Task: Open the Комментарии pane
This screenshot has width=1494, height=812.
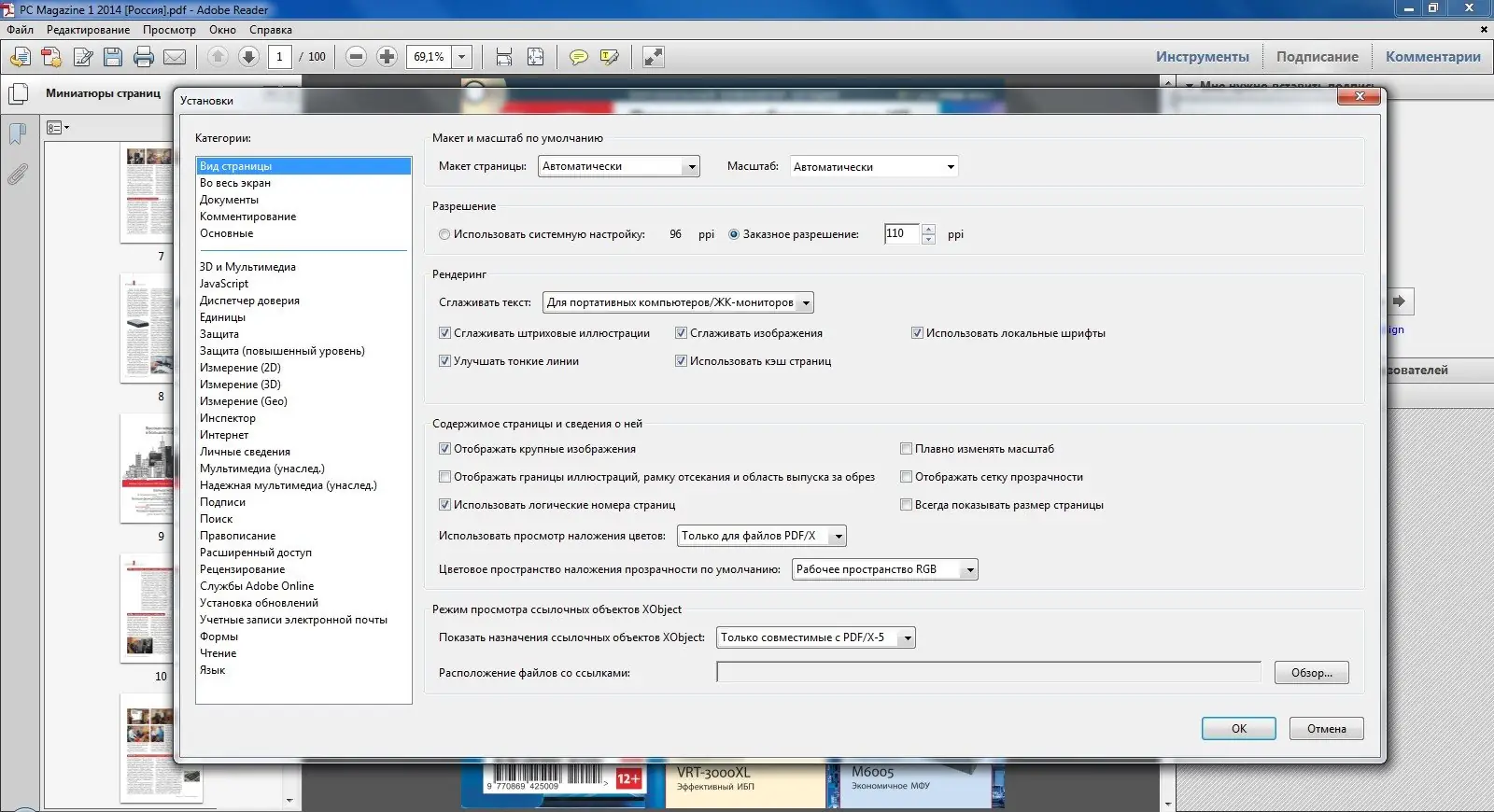Action: pos(1433,57)
